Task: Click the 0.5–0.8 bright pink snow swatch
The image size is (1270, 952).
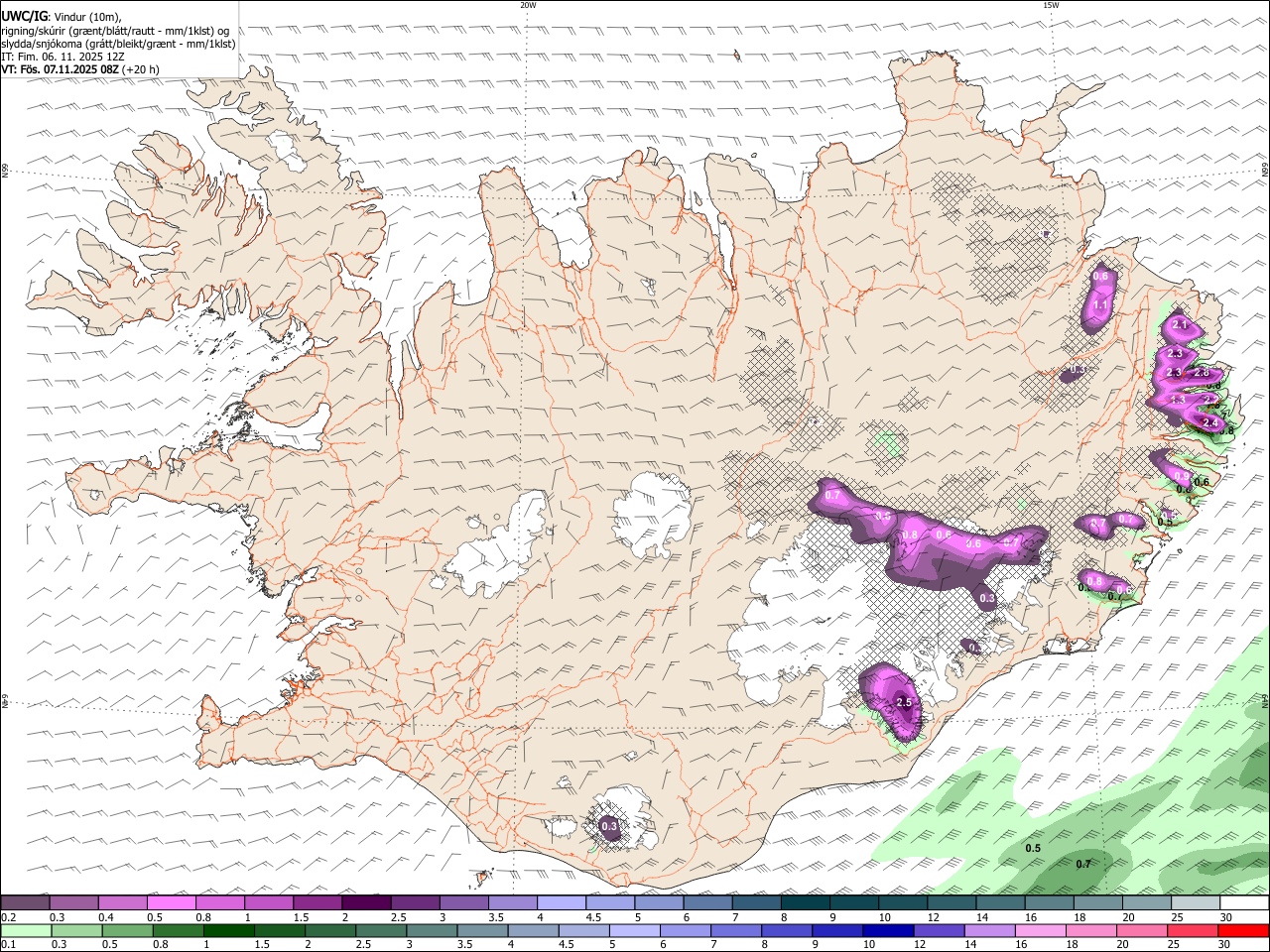Action: coord(171,902)
